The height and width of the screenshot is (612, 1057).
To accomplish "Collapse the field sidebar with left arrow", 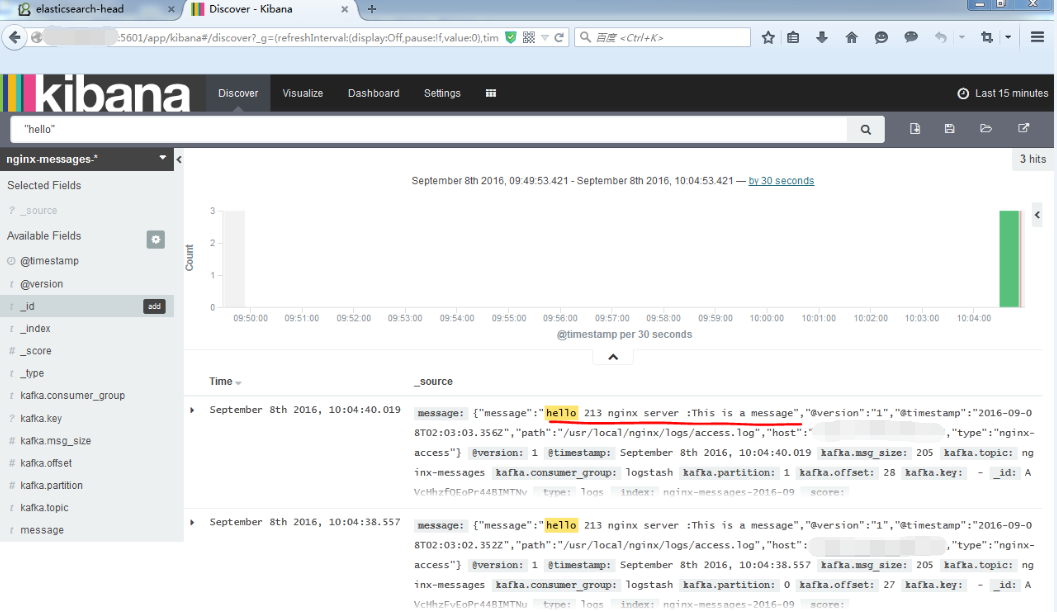I will 179,160.
